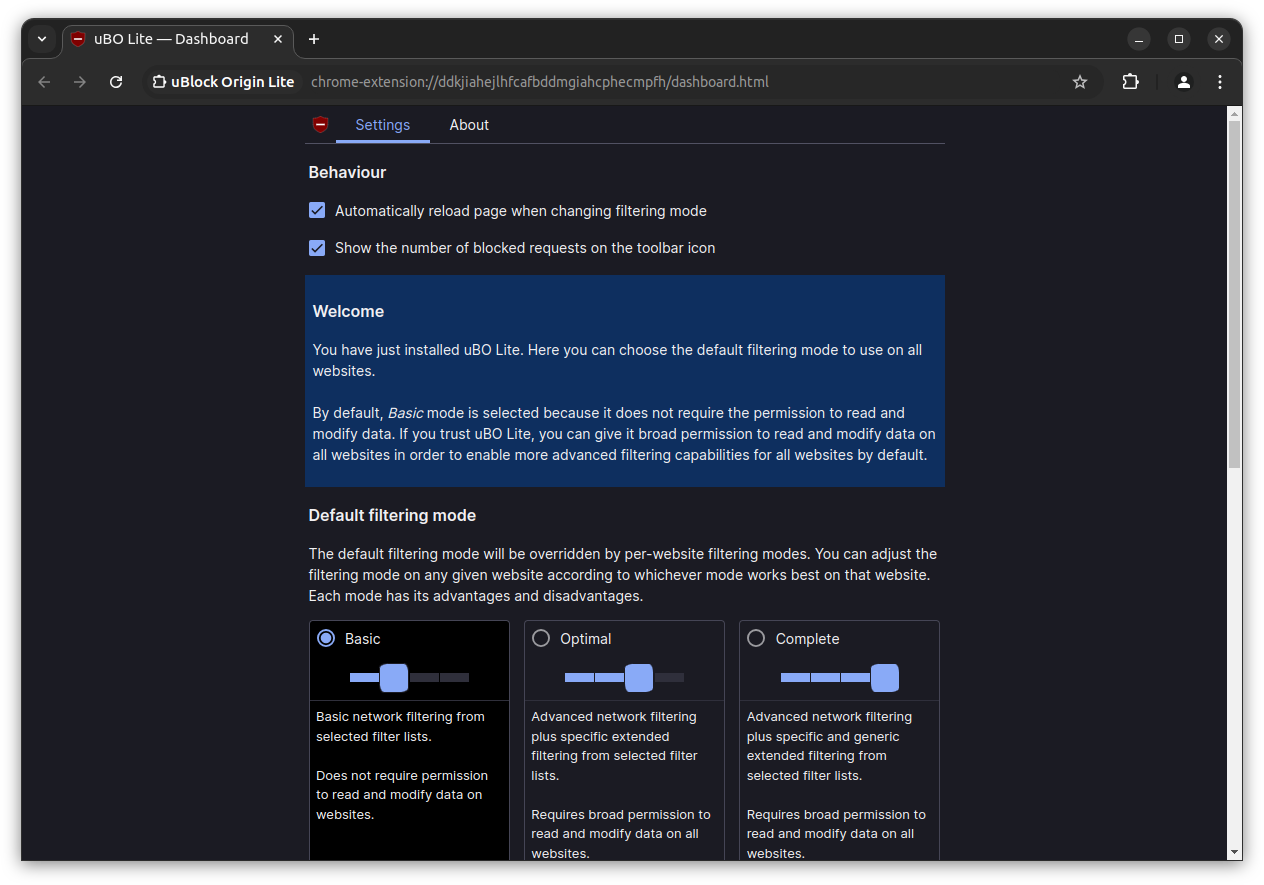1264x885 pixels.
Task: Disable automatic page reload when changing filtering mode
Action: tap(317, 210)
